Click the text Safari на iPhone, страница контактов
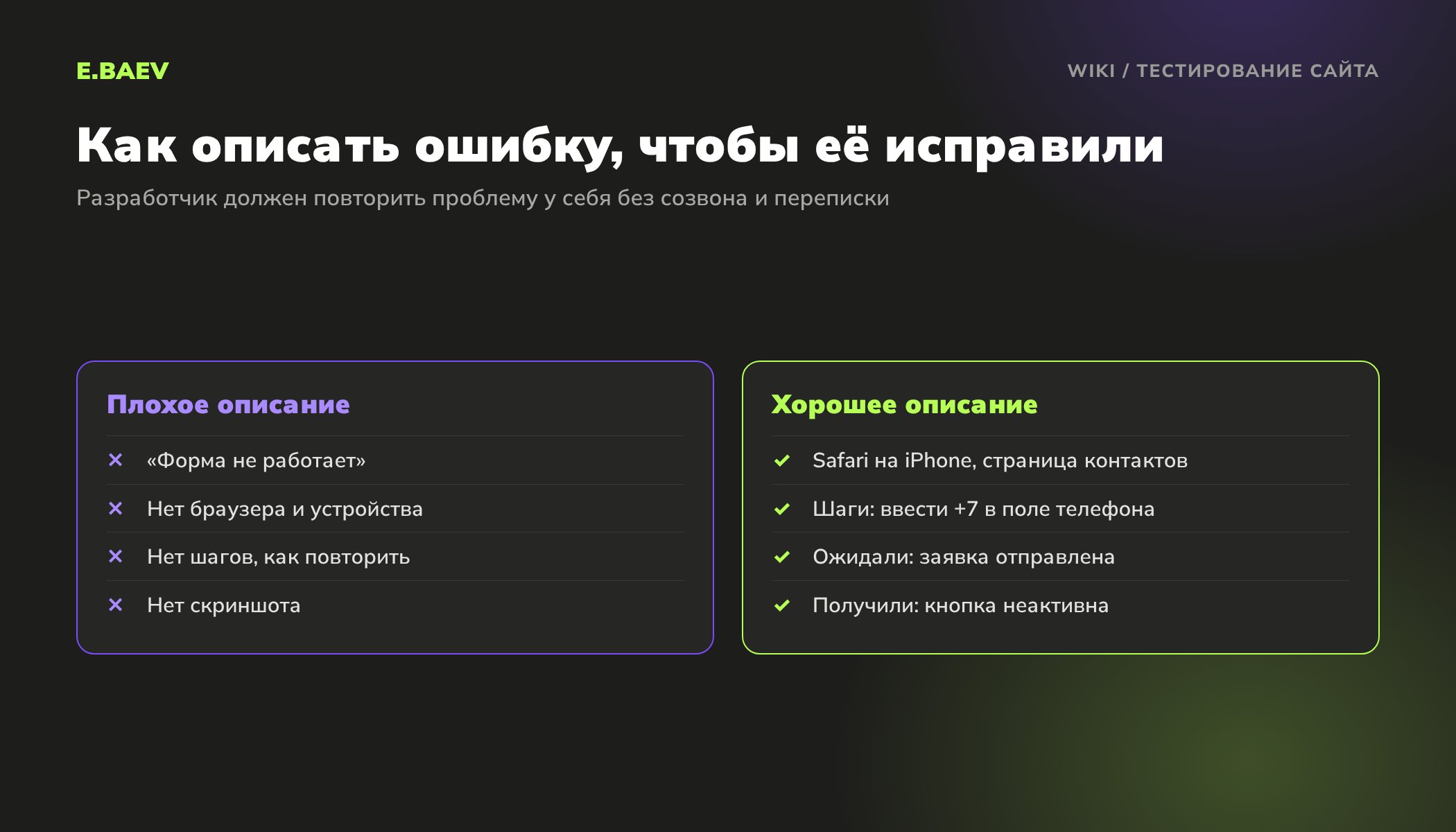 1000,460
